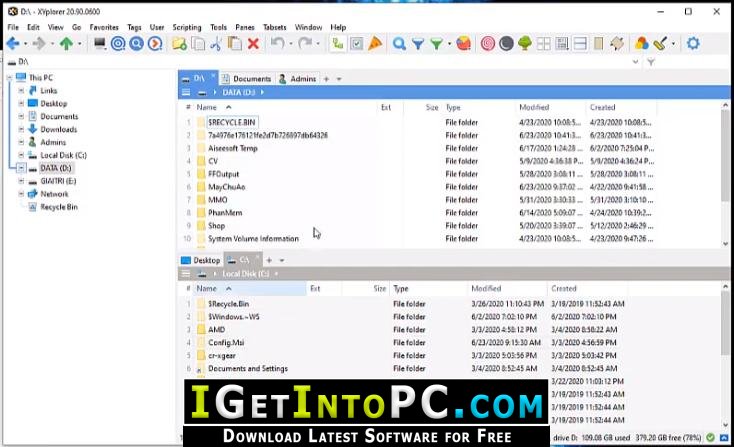Open the address bar dropdown arrow
Image resolution: width=734 pixels, height=447 pixels.
point(633,62)
